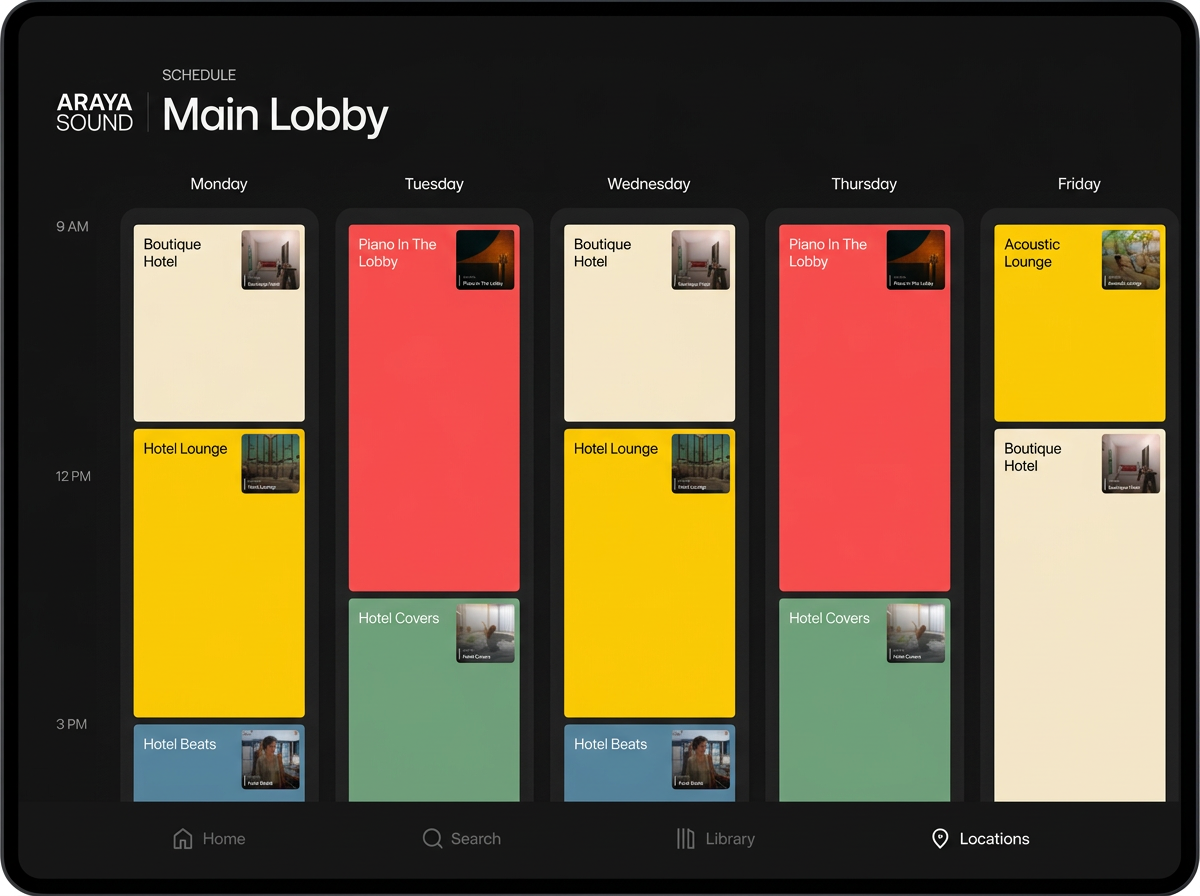Open Monday's Boutique Hotel thumbnail
The height and width of the screenshot is (896, 1200).
click(x=271, y=260)
